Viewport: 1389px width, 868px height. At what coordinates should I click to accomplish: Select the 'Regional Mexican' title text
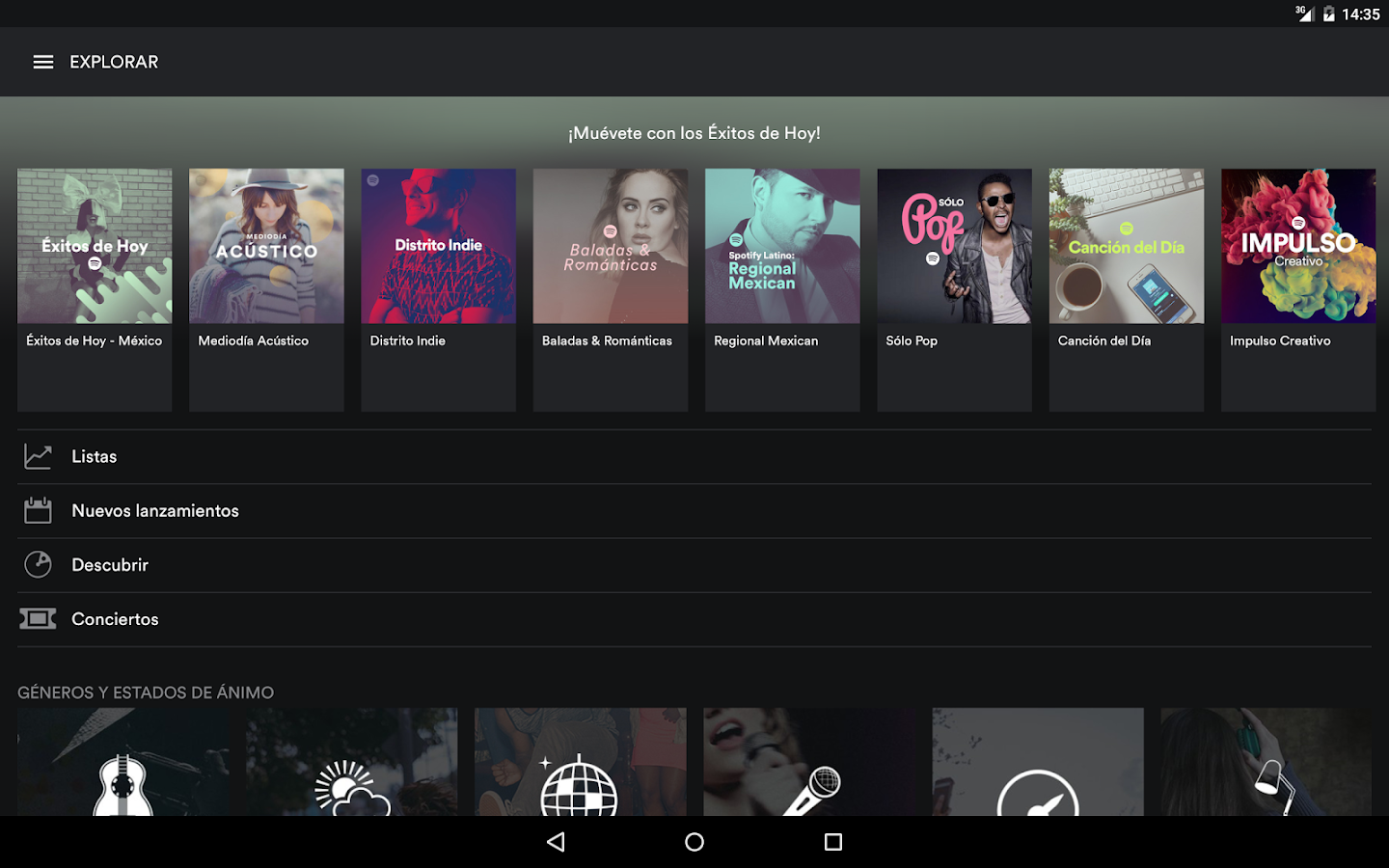click(766, 340)
